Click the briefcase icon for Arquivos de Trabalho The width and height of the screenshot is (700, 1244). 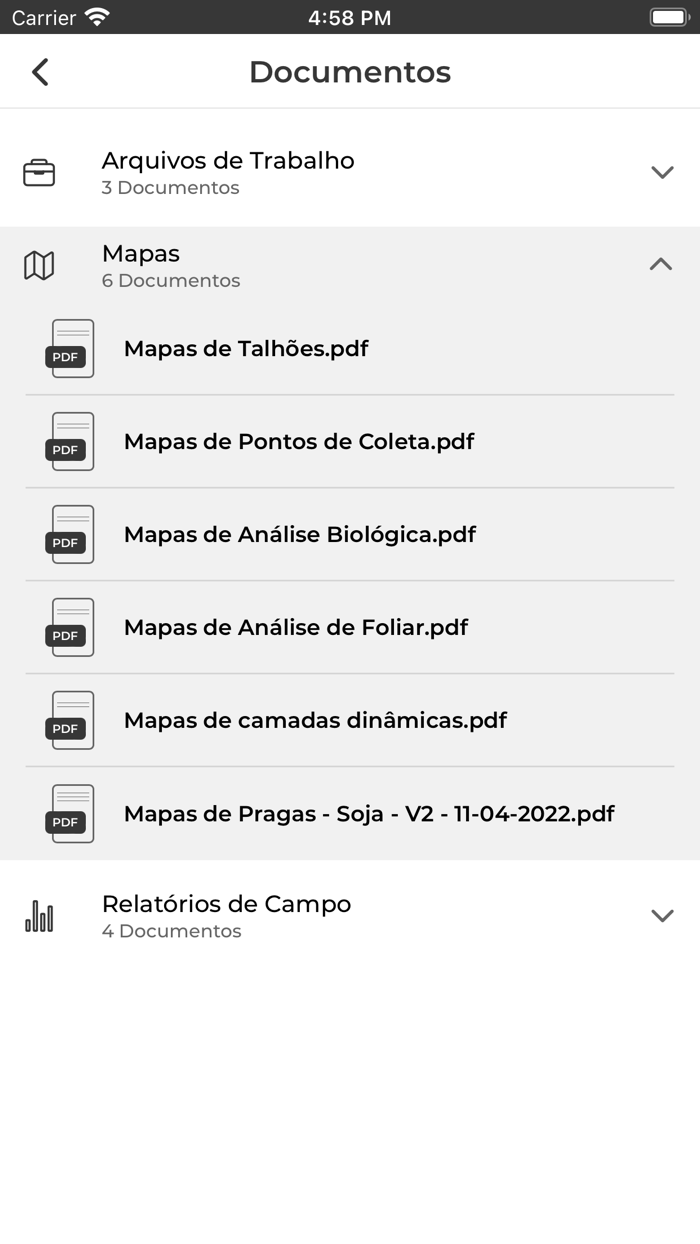tap(39, 171)
